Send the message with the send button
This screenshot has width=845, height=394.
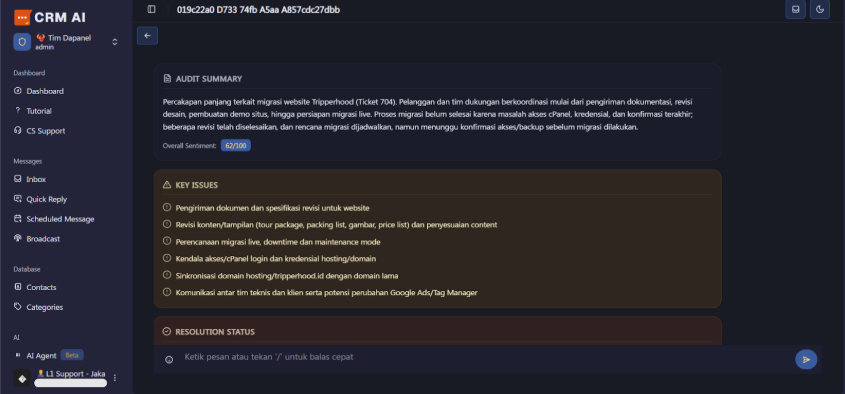pyautogui.click(x=806, y=360)
